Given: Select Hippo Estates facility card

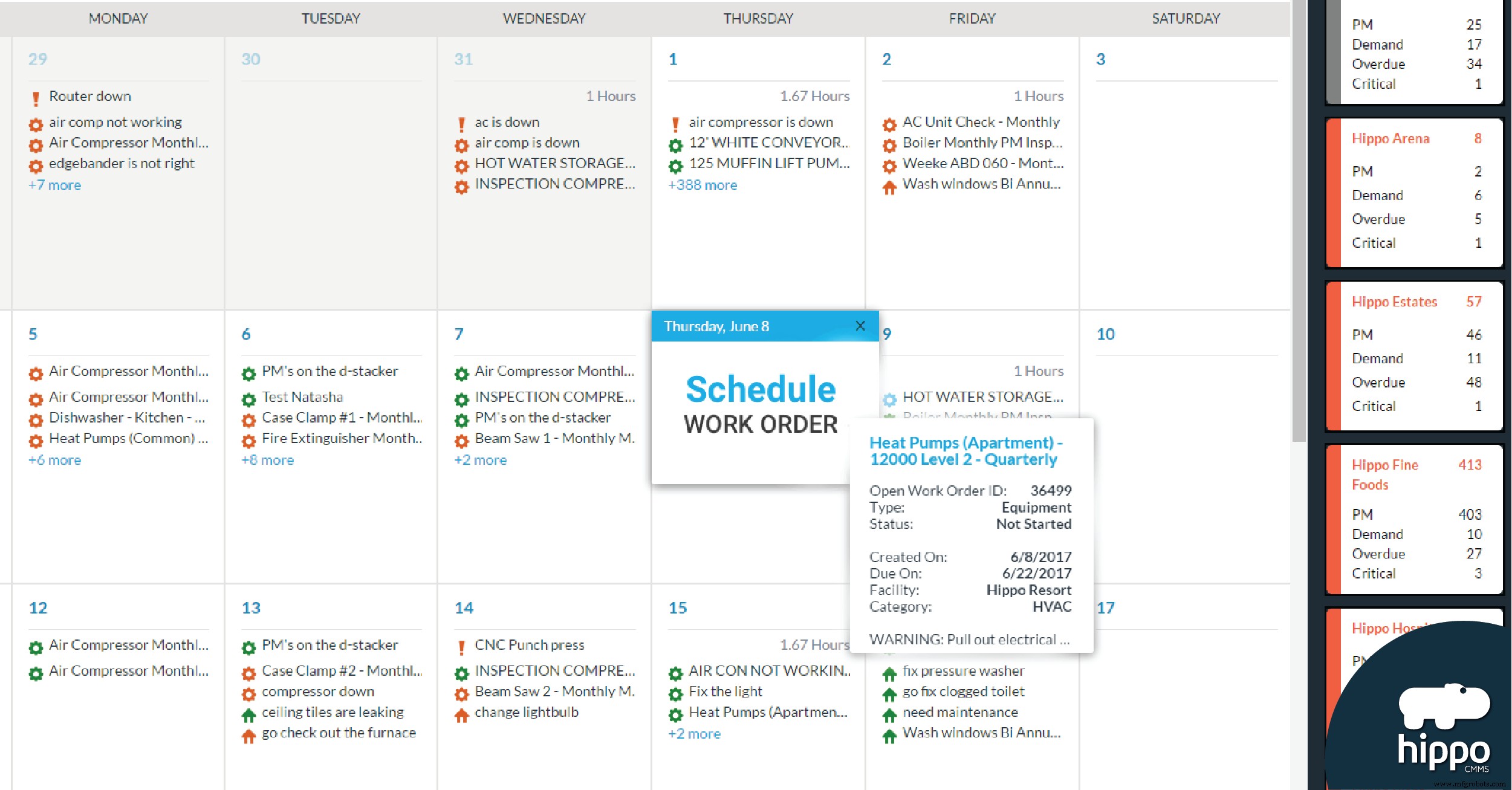Looking at the screenshot, I should click(x=1414, y=355).
